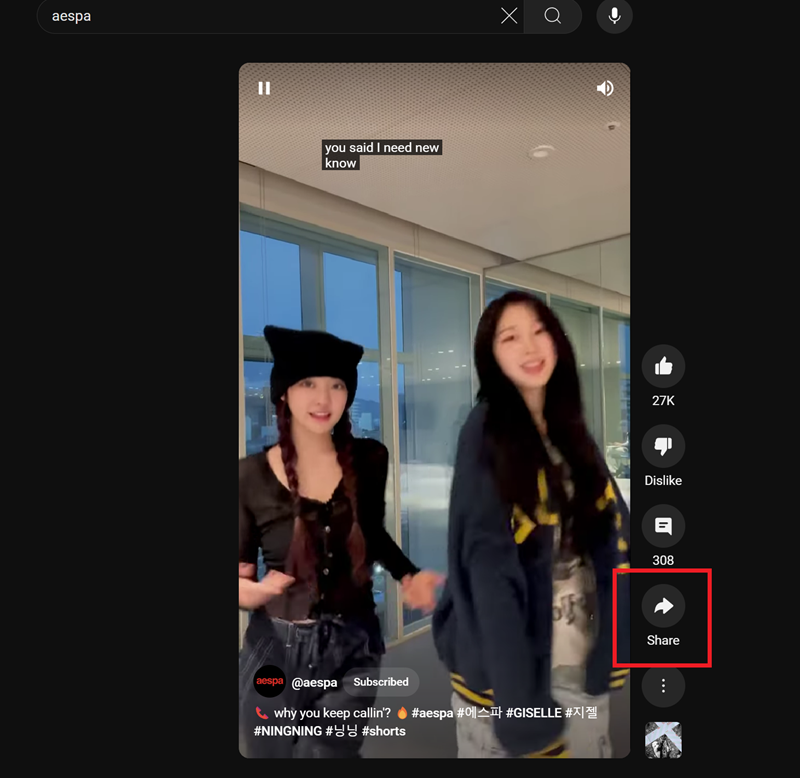The width and height of the screenshot is (800, 778).
Task: Expand the three-dot more options menu
Action: (x=663, y=686)
